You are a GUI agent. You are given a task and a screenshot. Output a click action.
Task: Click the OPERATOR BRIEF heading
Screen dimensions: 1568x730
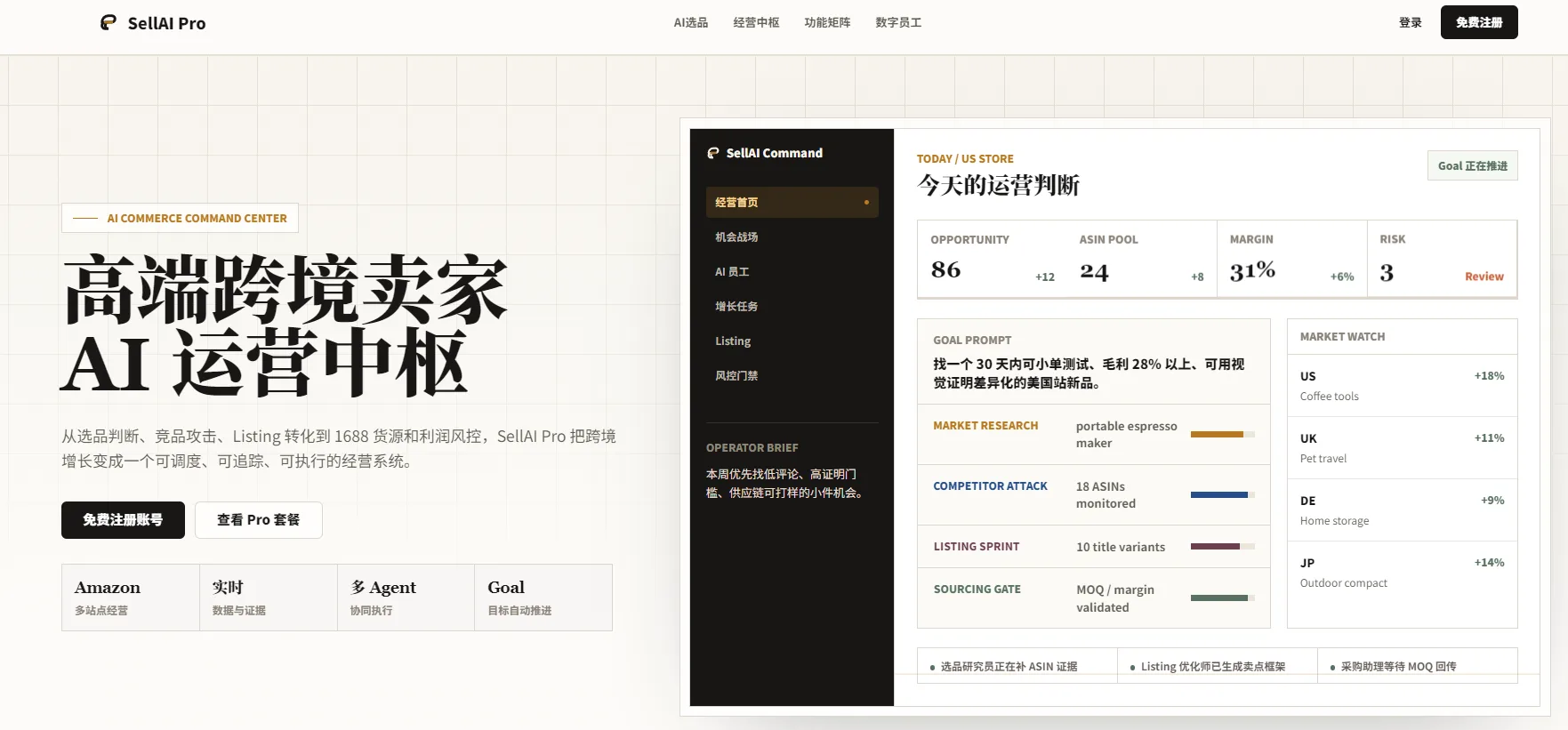752,448
